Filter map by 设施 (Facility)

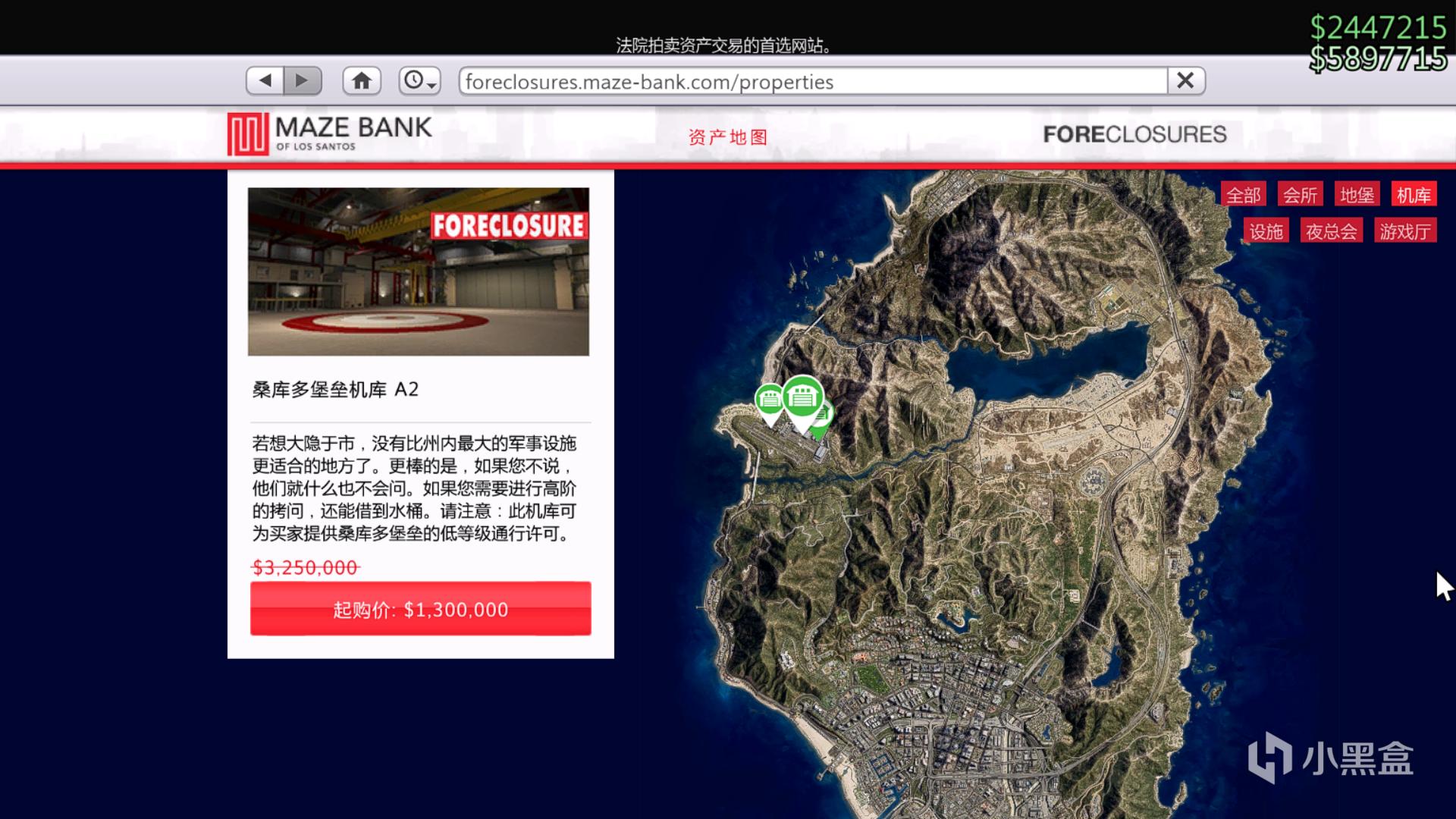(1266, 231)
